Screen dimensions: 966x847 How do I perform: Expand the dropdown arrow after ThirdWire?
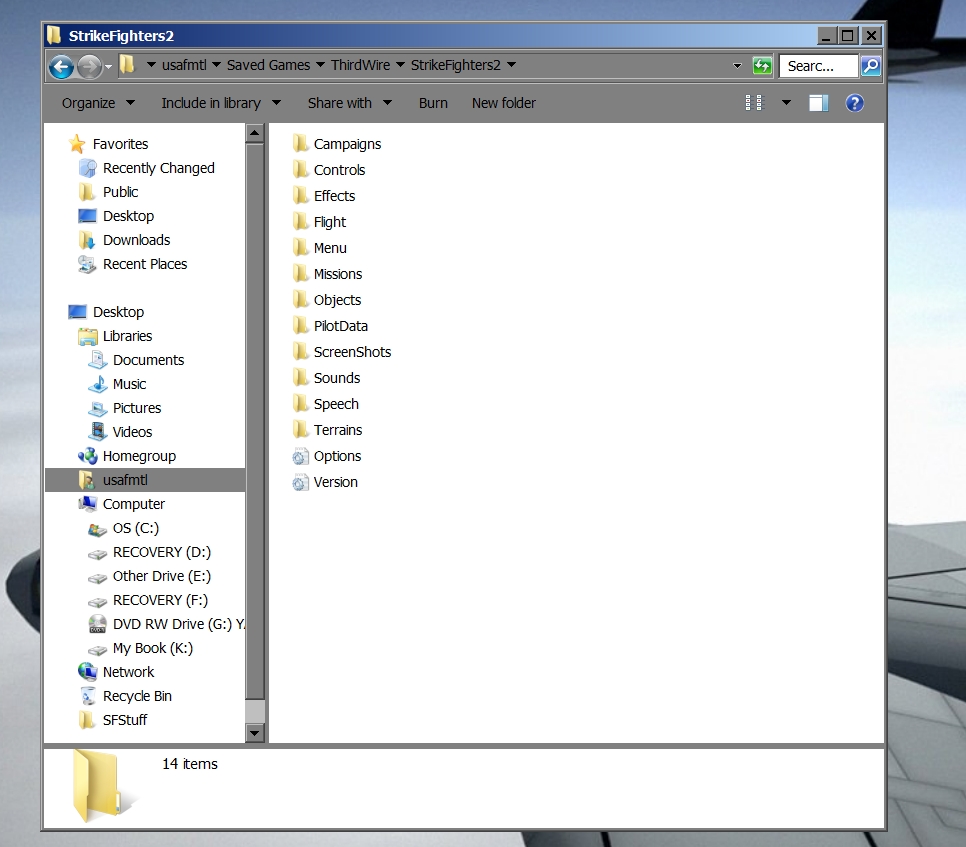pyautogui.click(x=400, y=65)
